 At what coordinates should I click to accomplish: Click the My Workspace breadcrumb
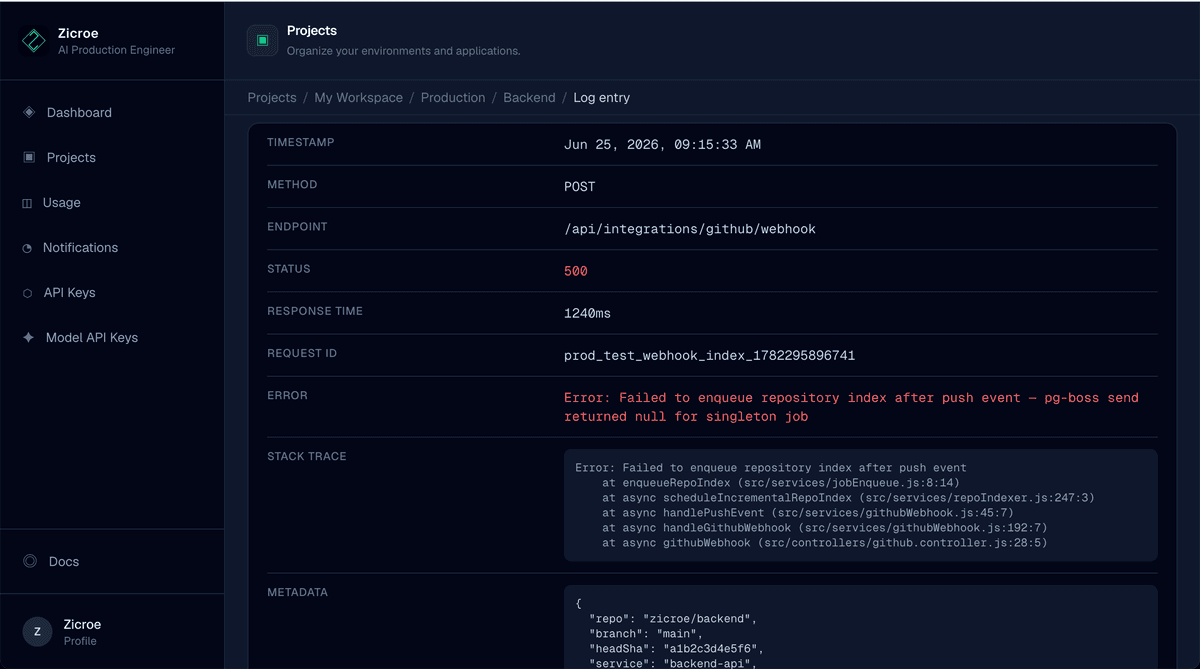[x=358, y=97]
